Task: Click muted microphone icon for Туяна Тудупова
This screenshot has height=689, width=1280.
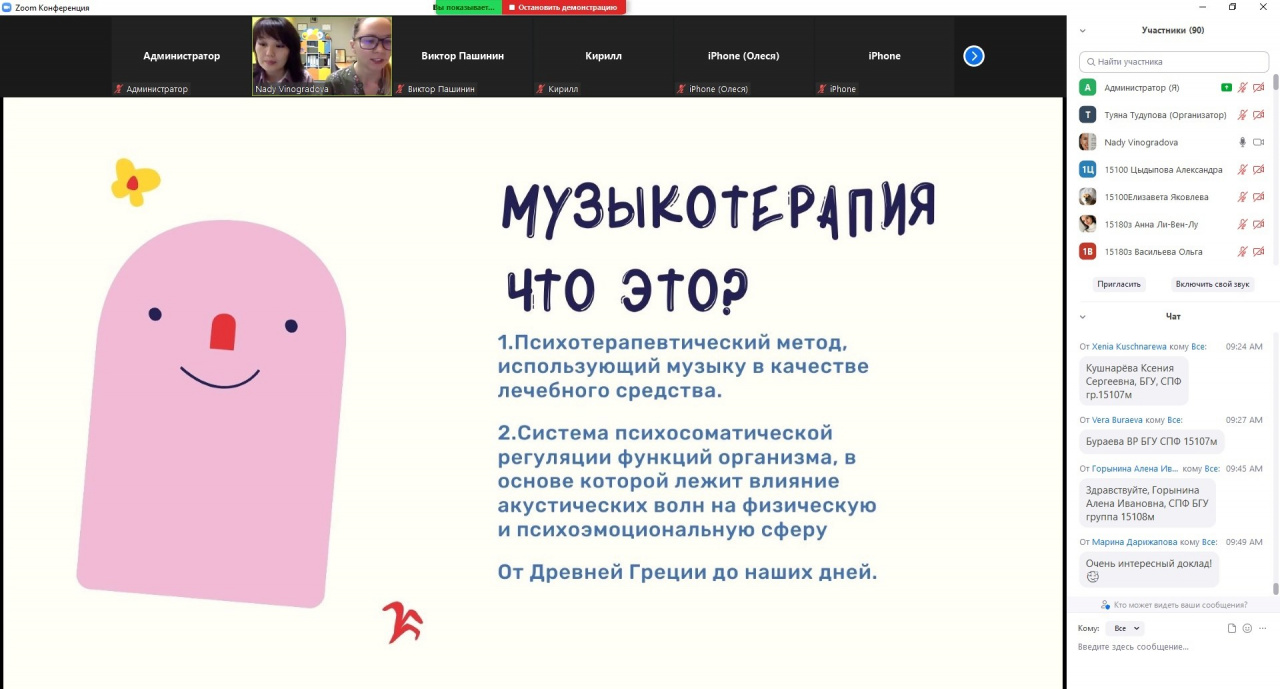Action: (x=1243, y=115)
